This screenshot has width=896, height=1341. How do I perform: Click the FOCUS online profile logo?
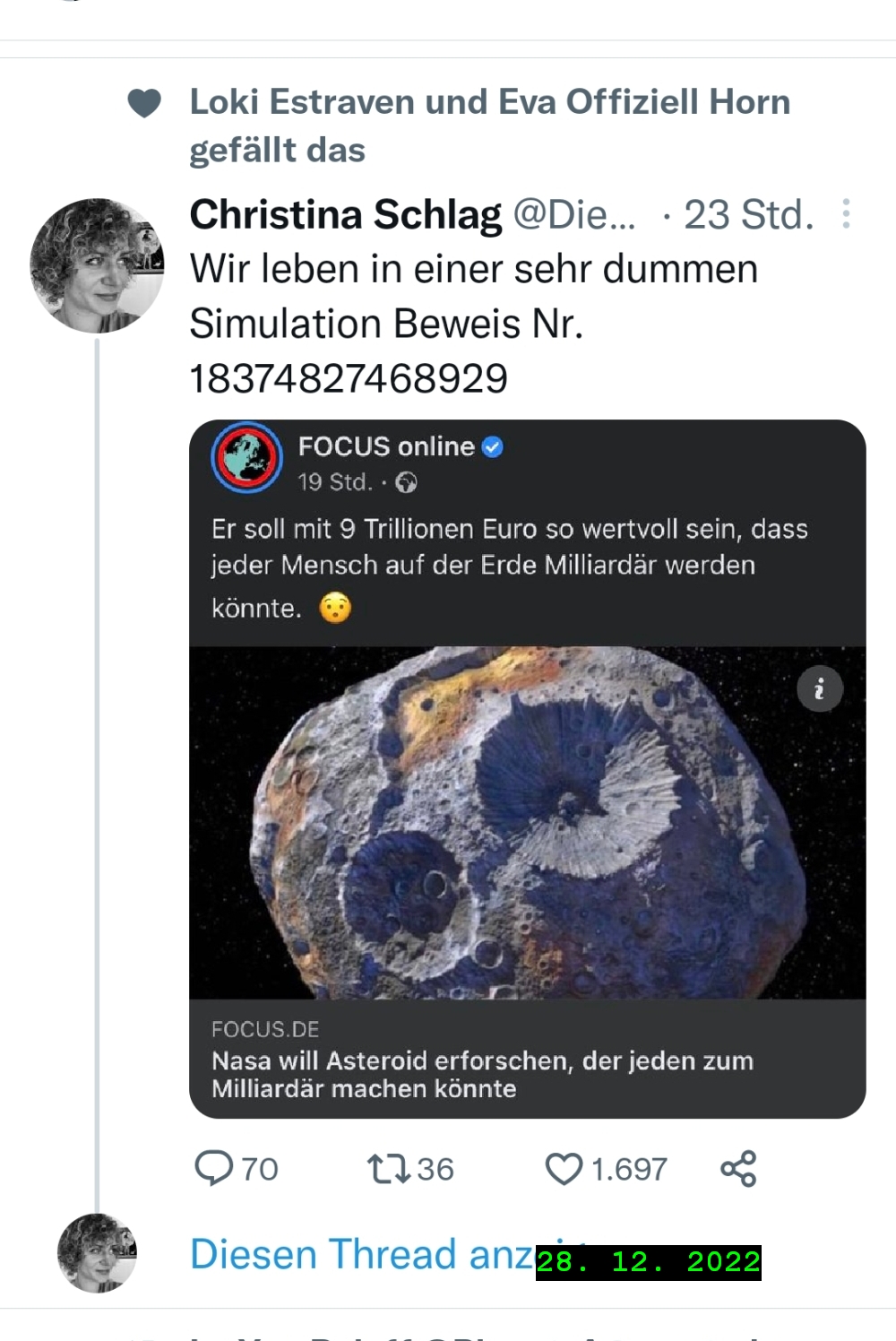pos(246,457)
